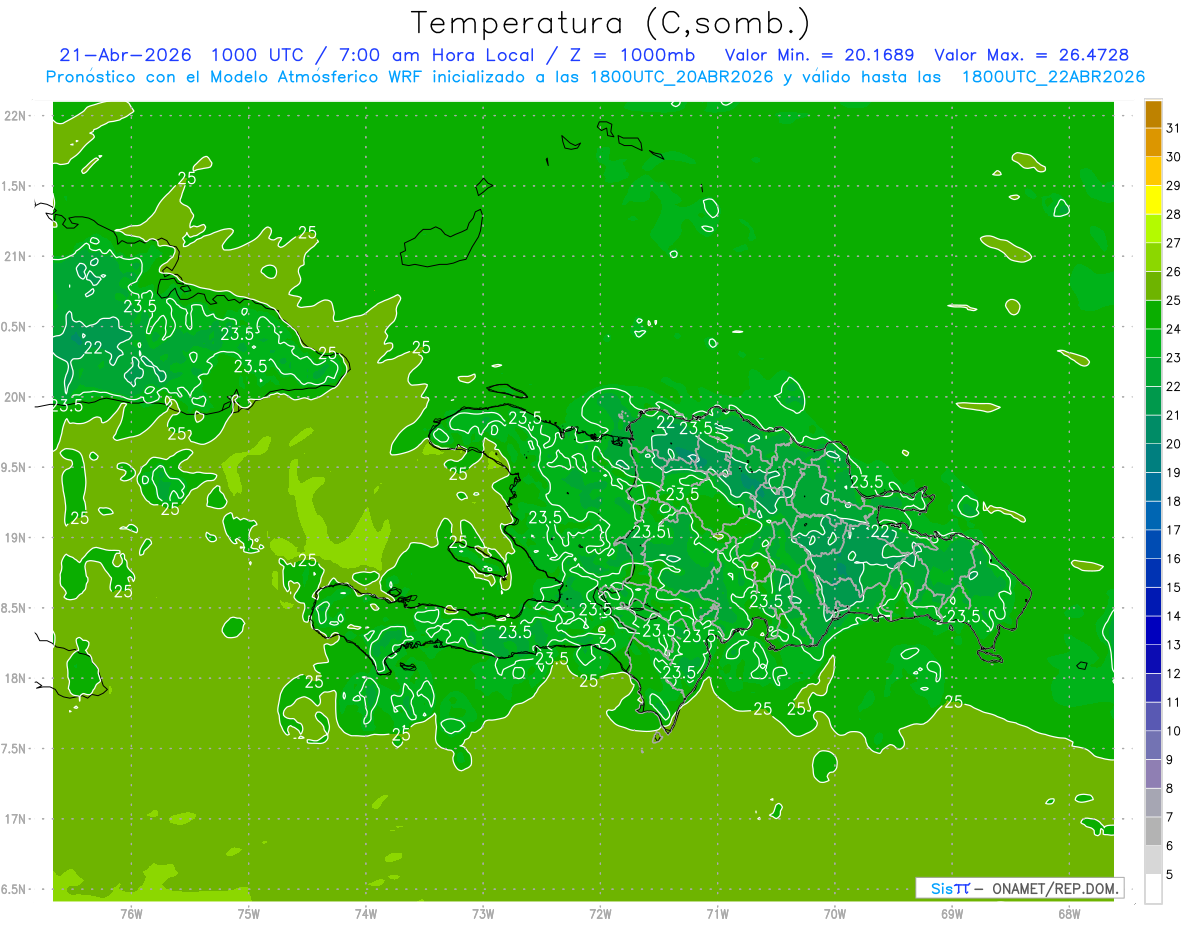Click the orange 31 degree legend swatch
The image size is (1200, 927).
[x=1153, y=115]
